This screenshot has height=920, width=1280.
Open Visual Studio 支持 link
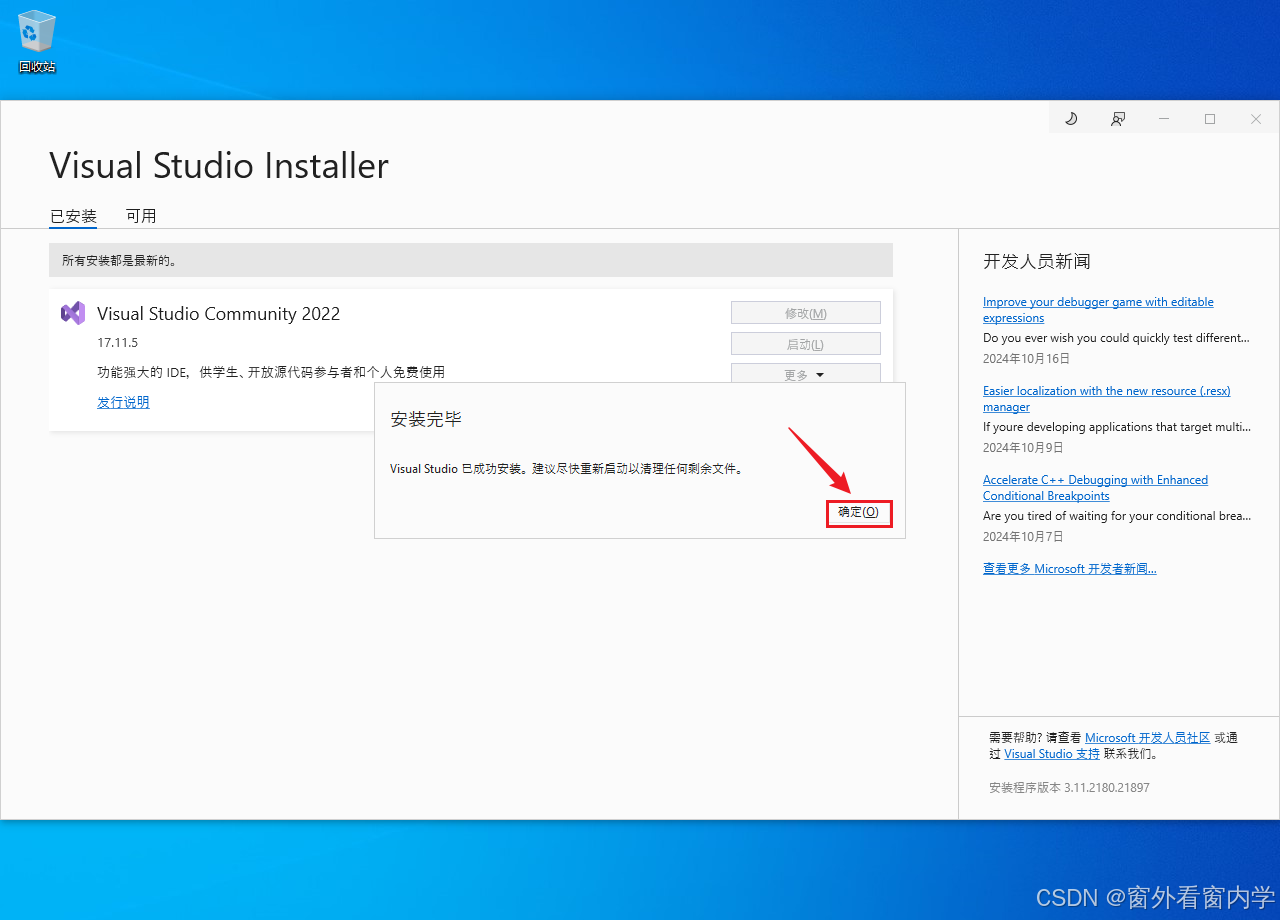point(1052,754)
